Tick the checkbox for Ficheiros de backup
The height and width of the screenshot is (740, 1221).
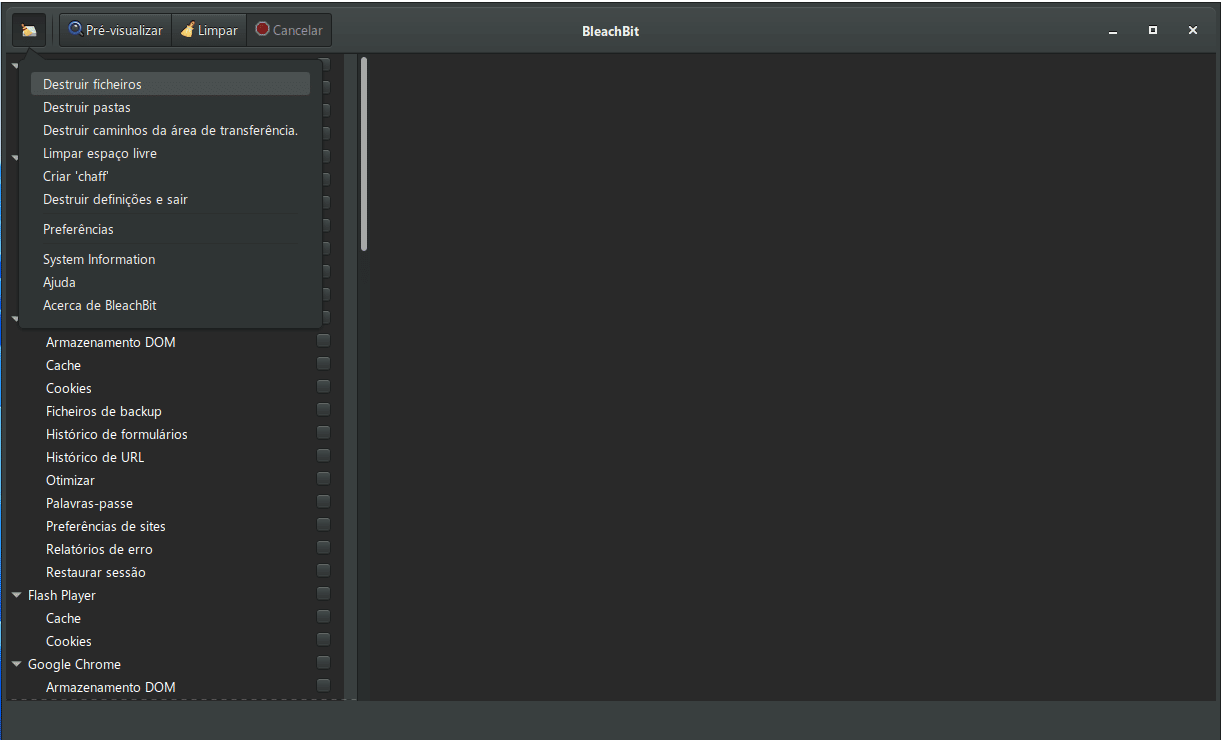[324, 410]
